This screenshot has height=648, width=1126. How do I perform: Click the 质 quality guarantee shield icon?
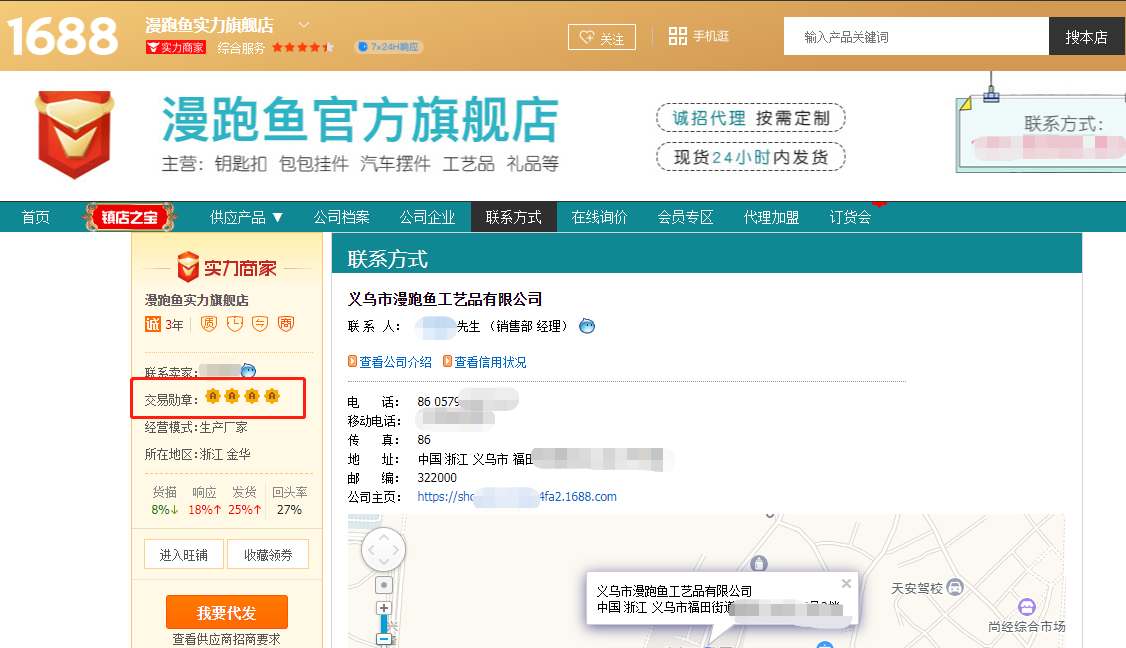208,324
